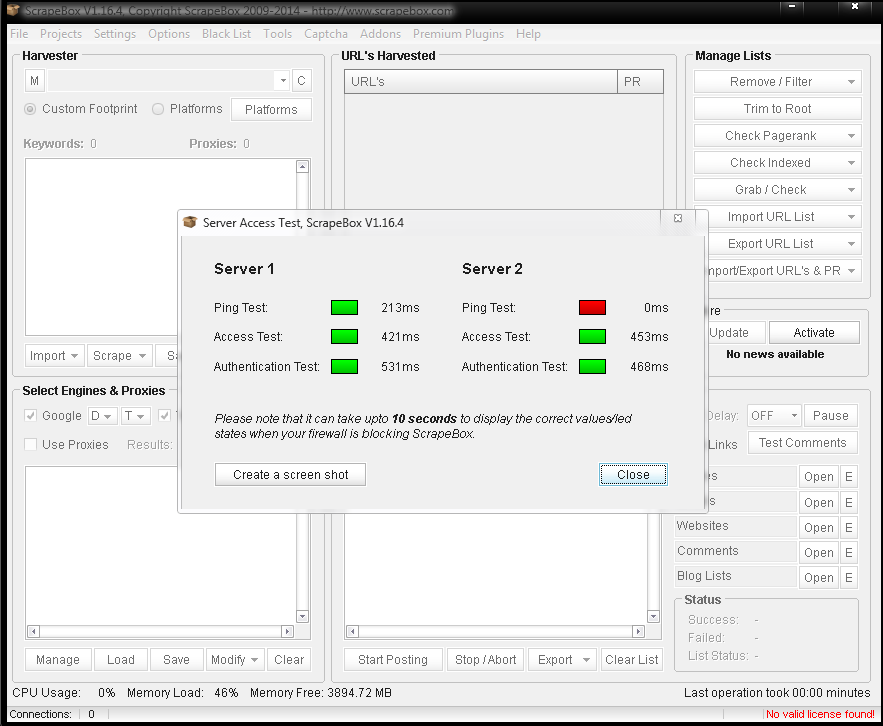
Task: Open the Comments list file
Action: tap(818, 553)
